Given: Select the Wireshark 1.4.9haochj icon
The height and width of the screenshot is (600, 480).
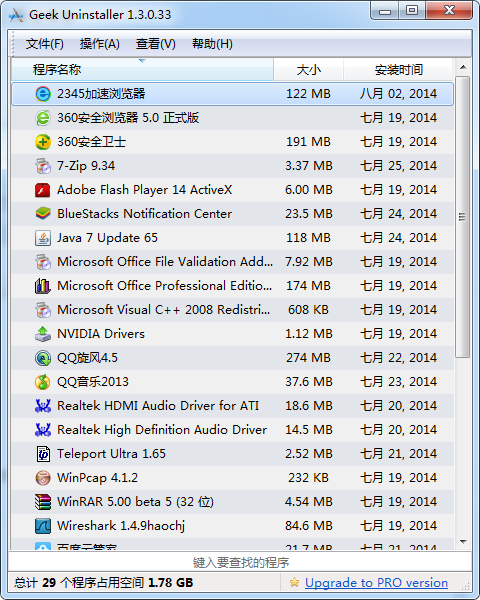Looking at the screenshot, I should click(x=43, y=526).
